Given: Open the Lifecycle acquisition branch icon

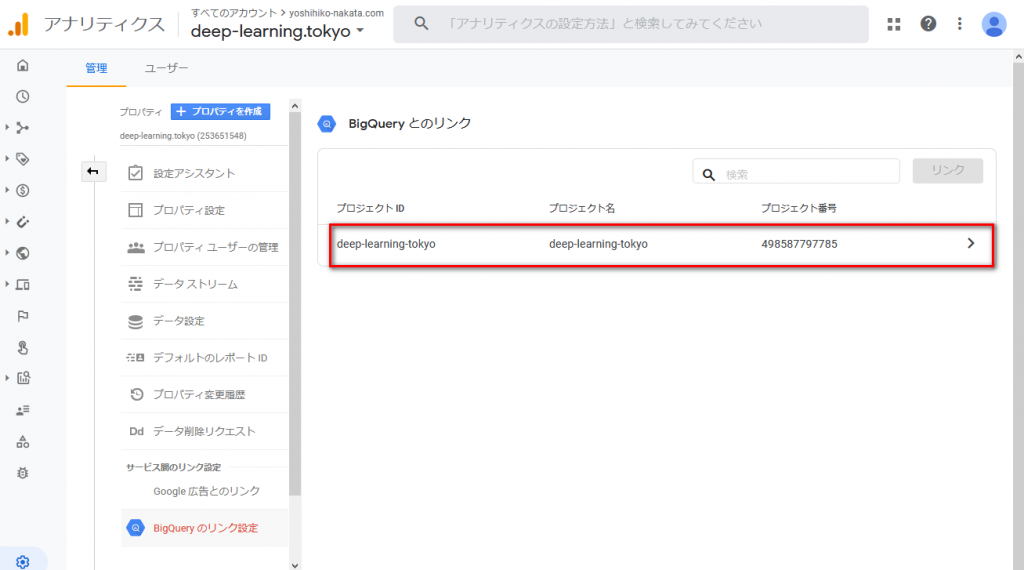Looking at the screenshot, I should 23,128.
